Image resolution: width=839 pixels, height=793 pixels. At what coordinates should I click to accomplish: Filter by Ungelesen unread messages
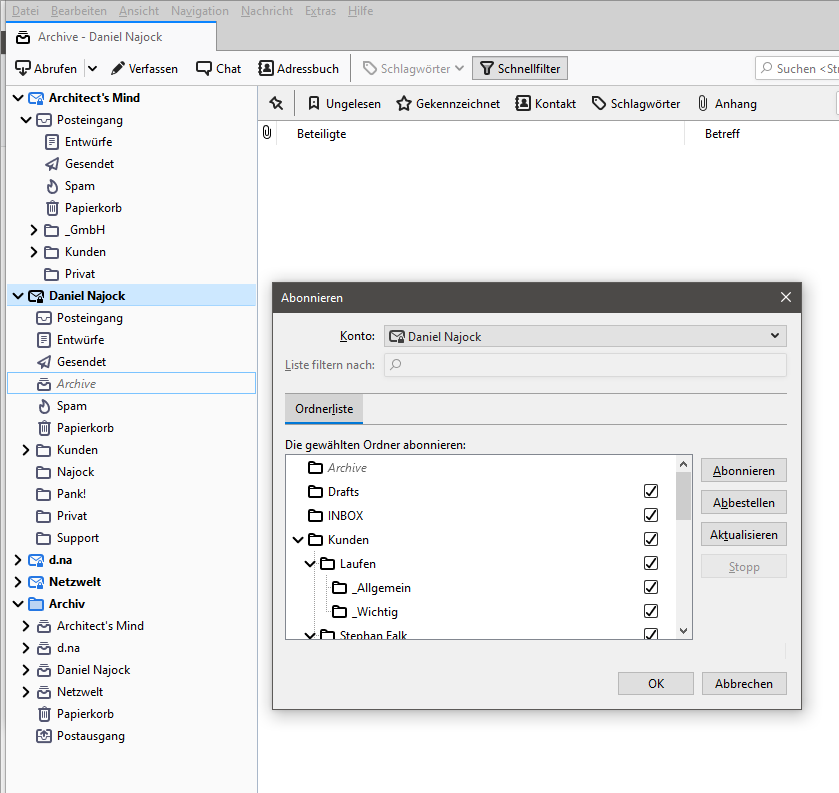coord(343,103)
